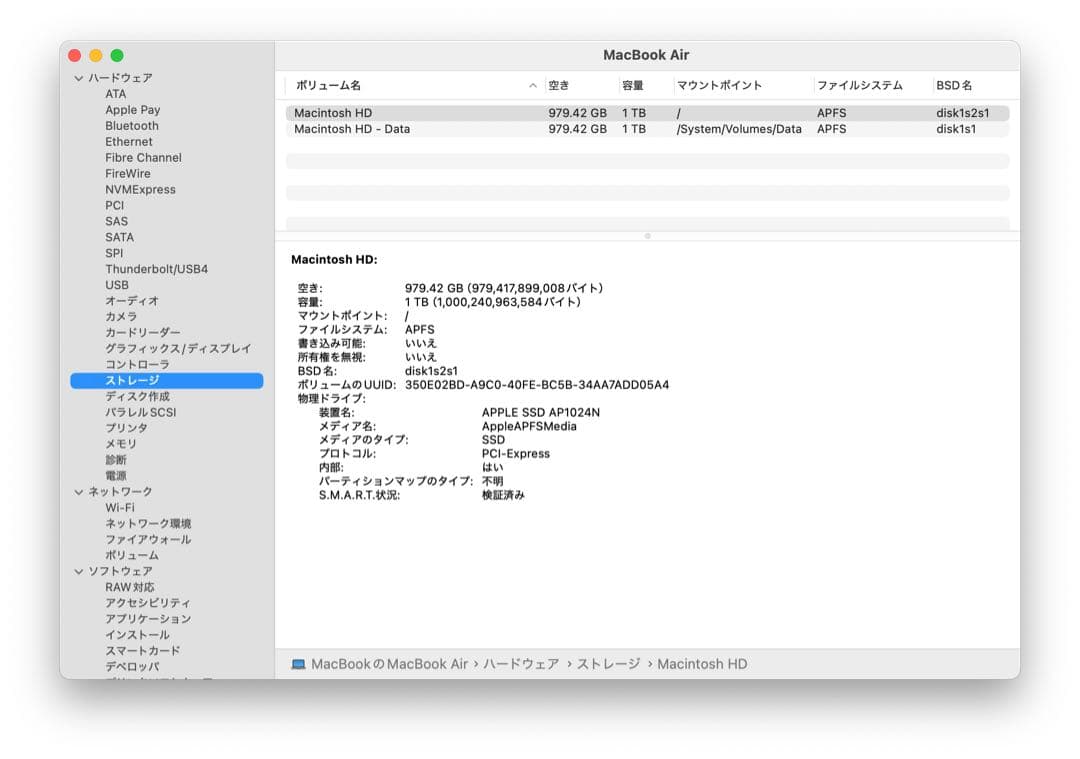Open NVMExpress details
The height and width of the screenshot is (759, 1080).
coord(141,189)
